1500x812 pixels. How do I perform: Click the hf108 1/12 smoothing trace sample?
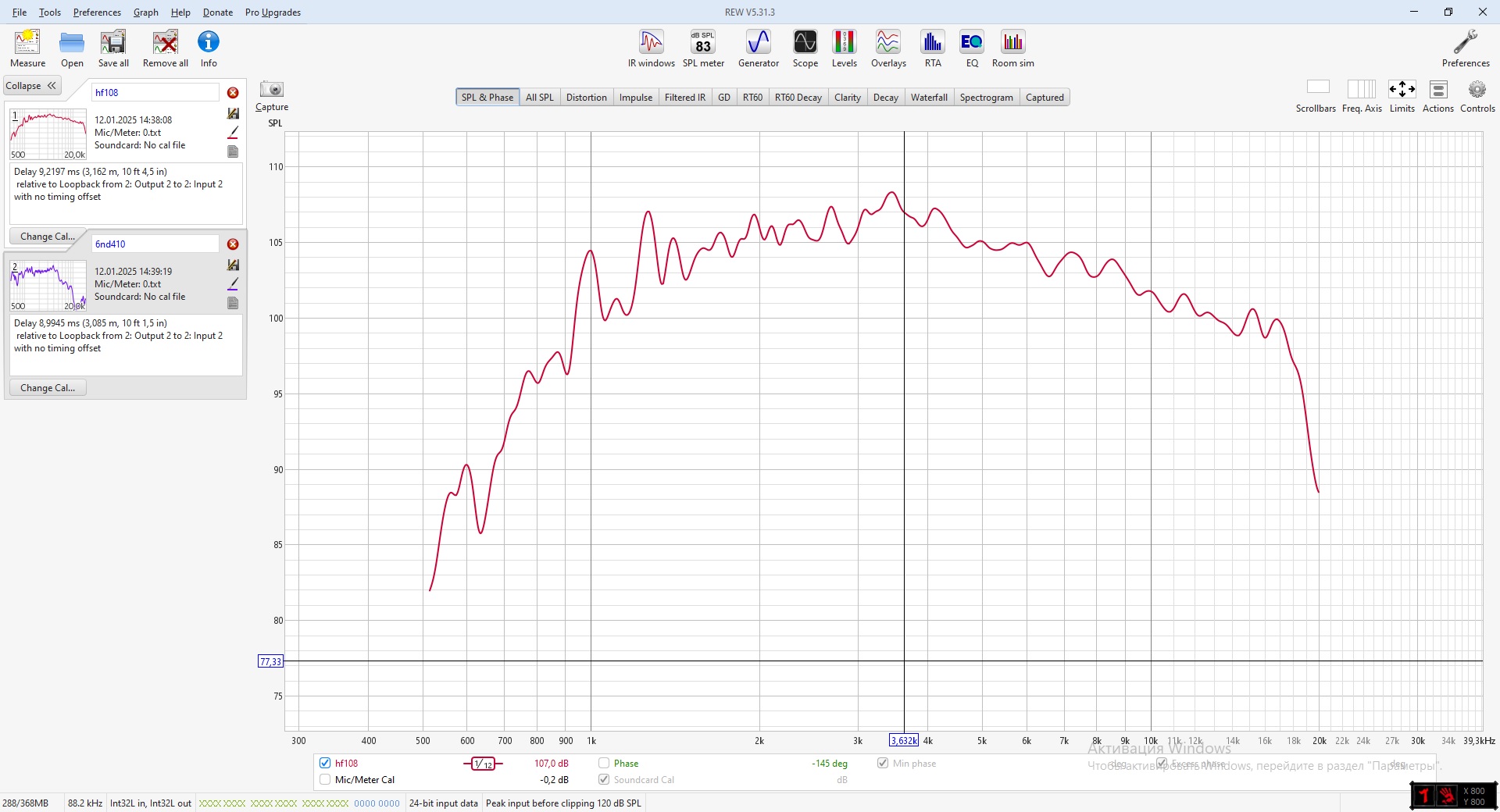click(483, 764)
